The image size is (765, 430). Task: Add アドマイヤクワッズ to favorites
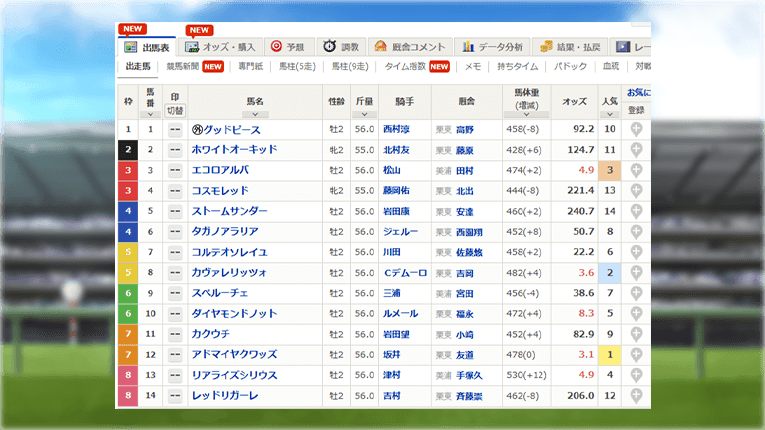click(636, 355)
